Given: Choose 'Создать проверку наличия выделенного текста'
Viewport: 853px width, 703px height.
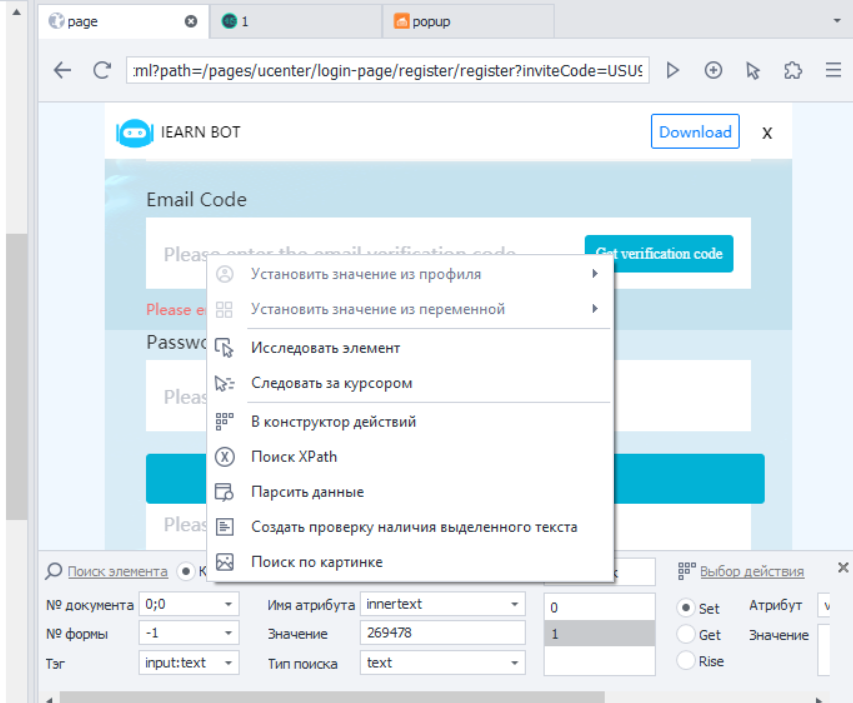Looking at the screenshot, I should coord(411,527).
